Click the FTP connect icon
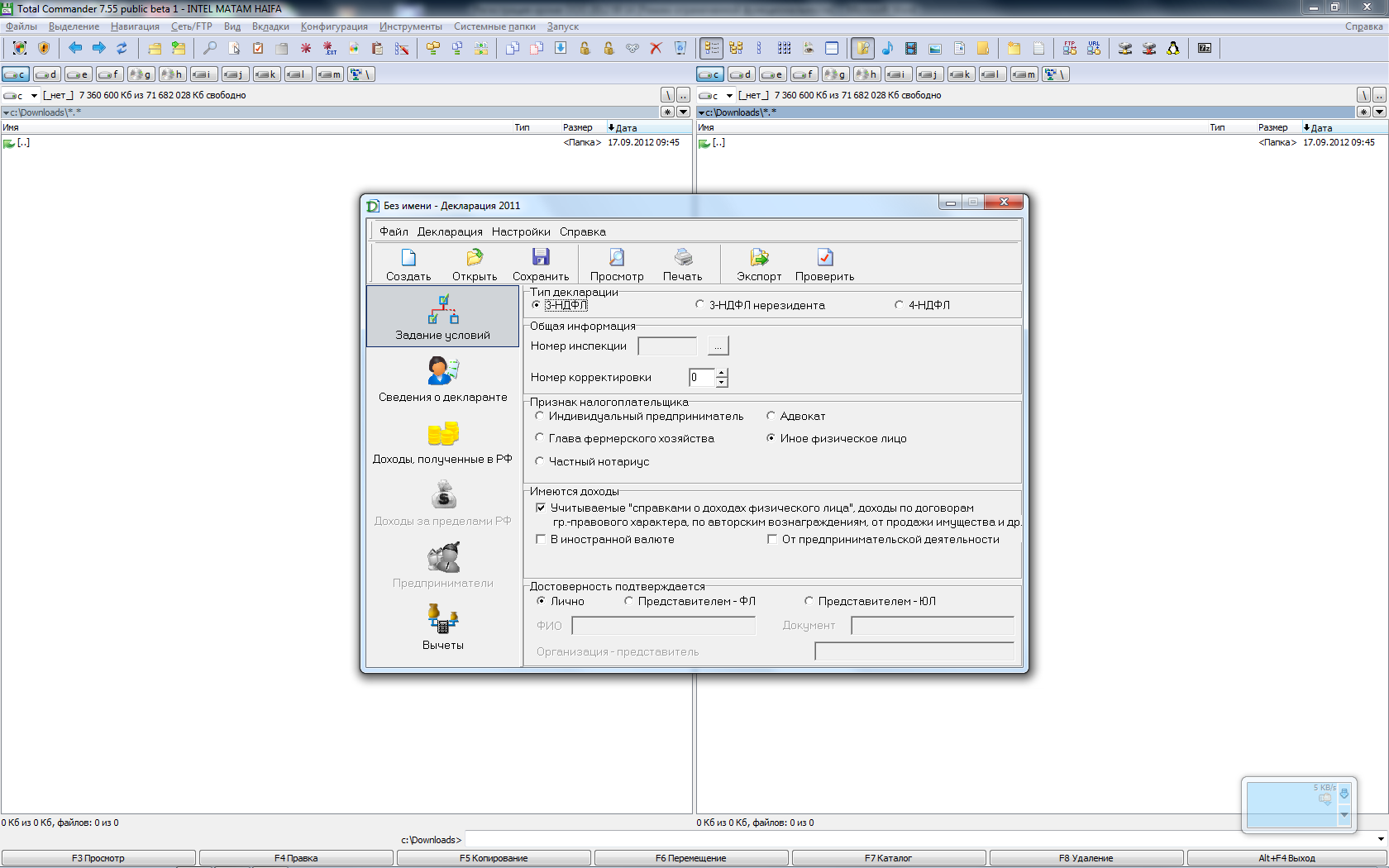The height and width of the screenshot is (868, 1389). coord(1070,48)
